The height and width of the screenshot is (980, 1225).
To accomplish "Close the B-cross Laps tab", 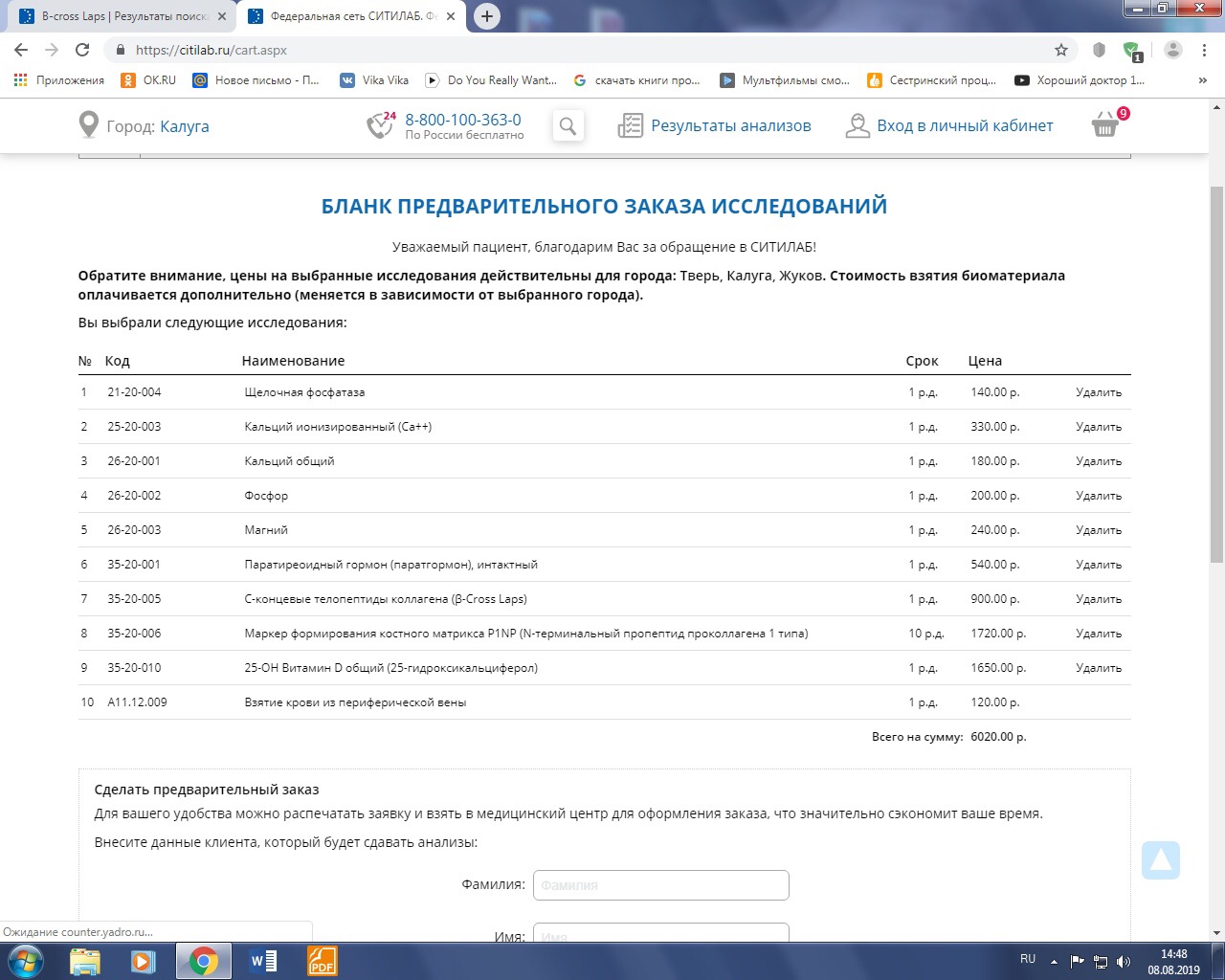I will click(x=221, y=16).
